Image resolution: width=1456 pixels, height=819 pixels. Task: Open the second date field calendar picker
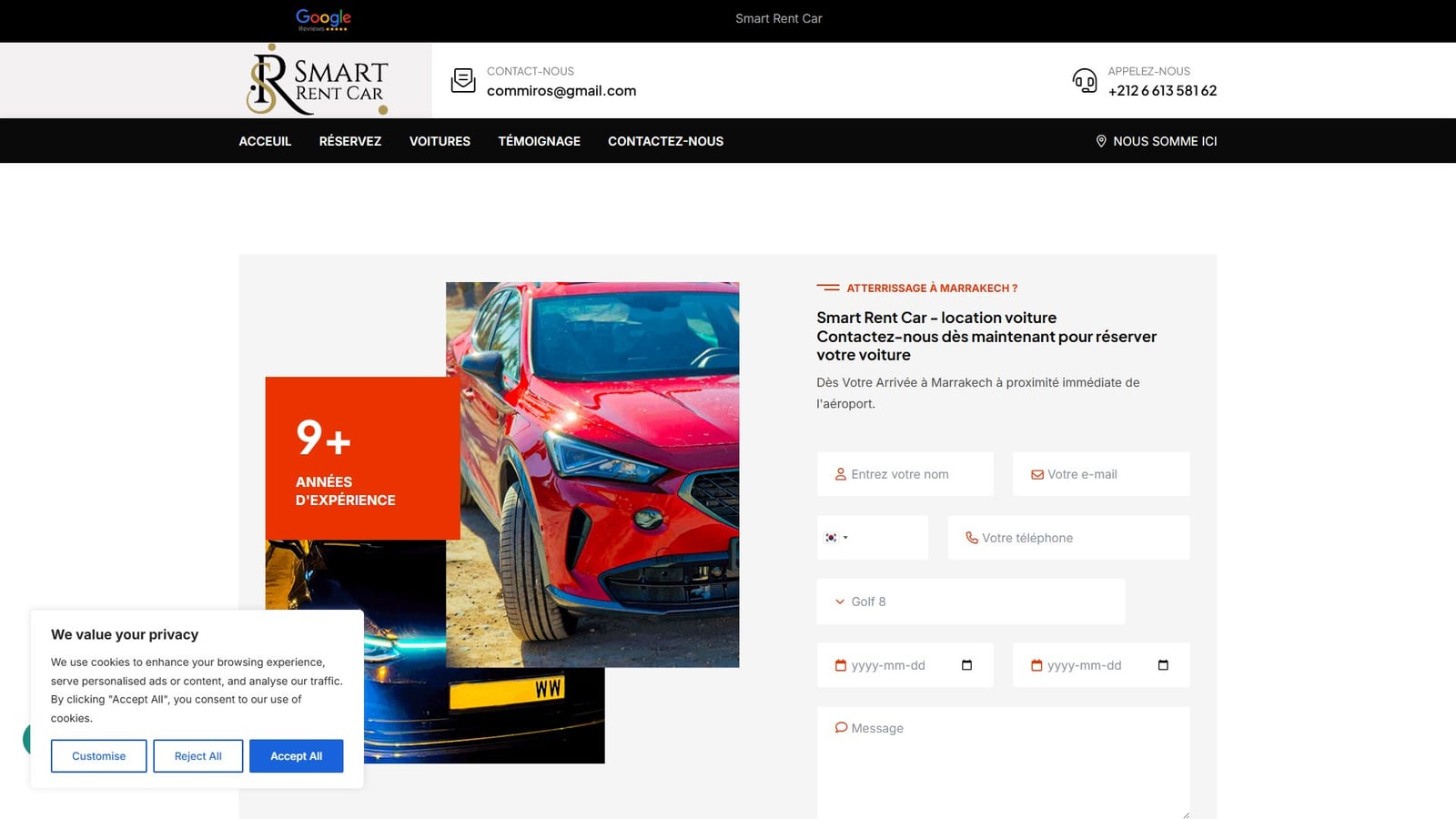pyautogui.click(x=1163, y=665)
